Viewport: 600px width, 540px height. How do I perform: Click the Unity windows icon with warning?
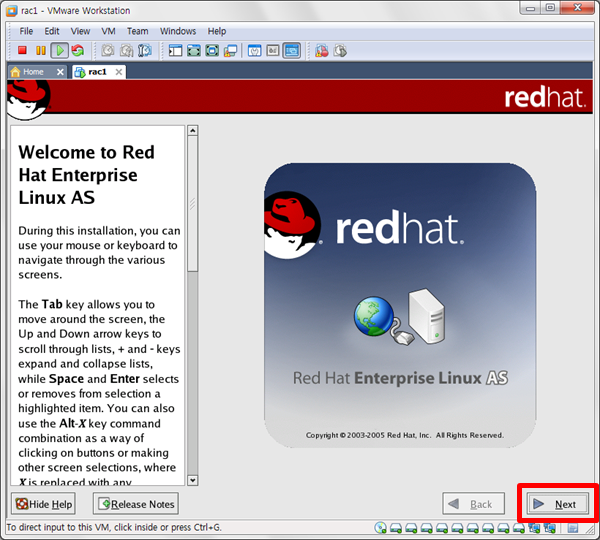click(x=231, y=51)
